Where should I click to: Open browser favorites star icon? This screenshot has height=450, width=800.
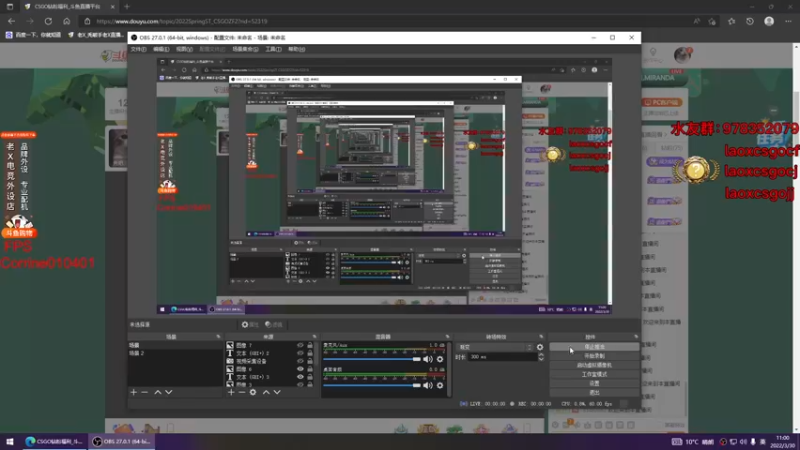[731, 21]
